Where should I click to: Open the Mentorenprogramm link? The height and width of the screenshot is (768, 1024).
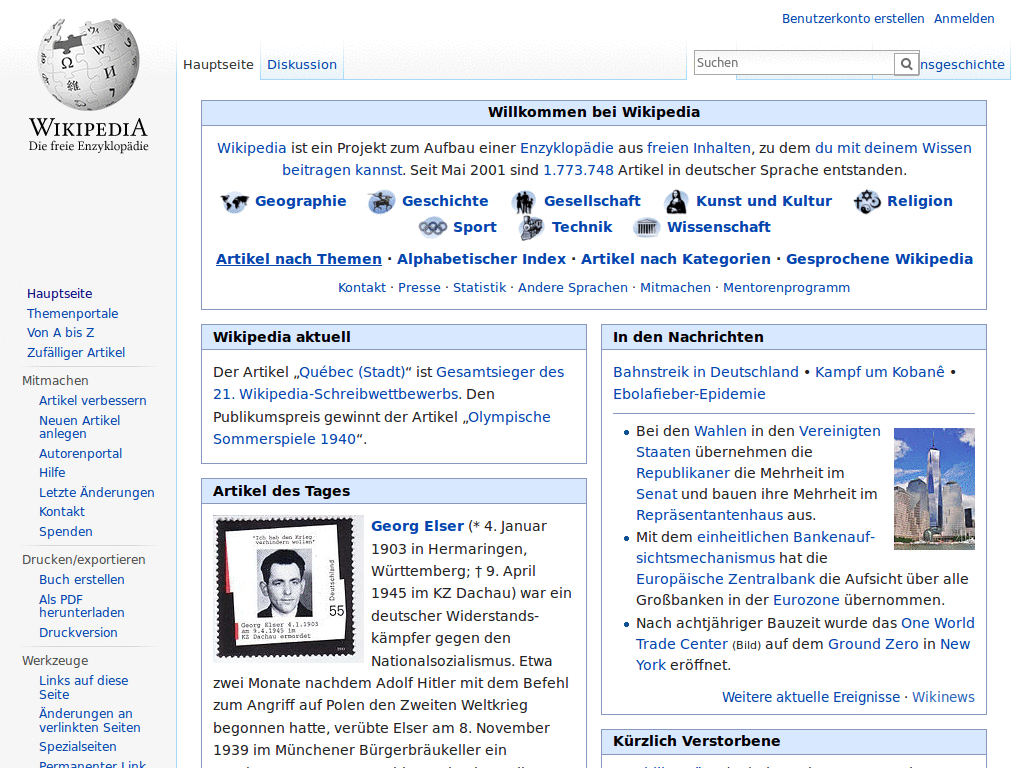[x=786, y=288]
